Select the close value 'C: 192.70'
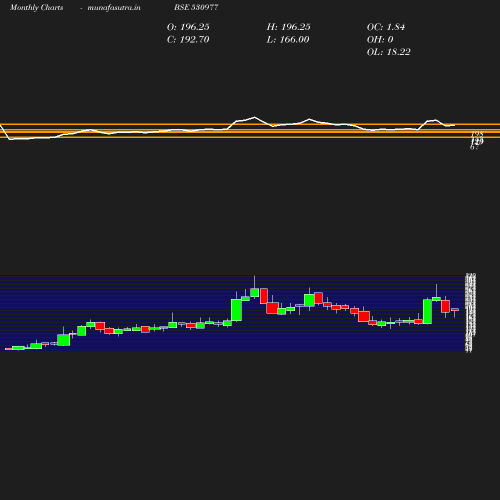500x500 pixels. (188, 39)
